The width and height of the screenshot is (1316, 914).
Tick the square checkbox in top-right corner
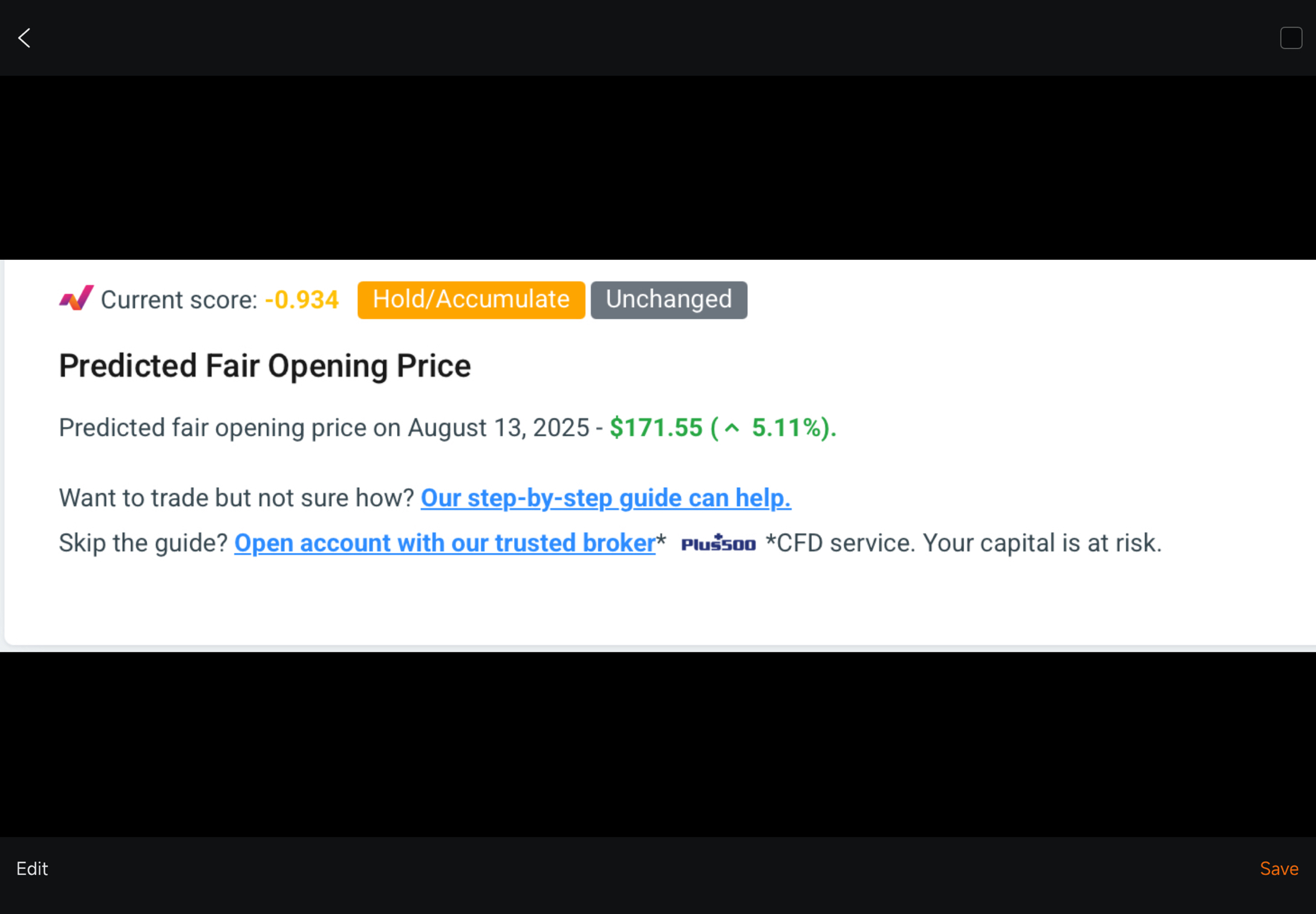pos(1291,38)
